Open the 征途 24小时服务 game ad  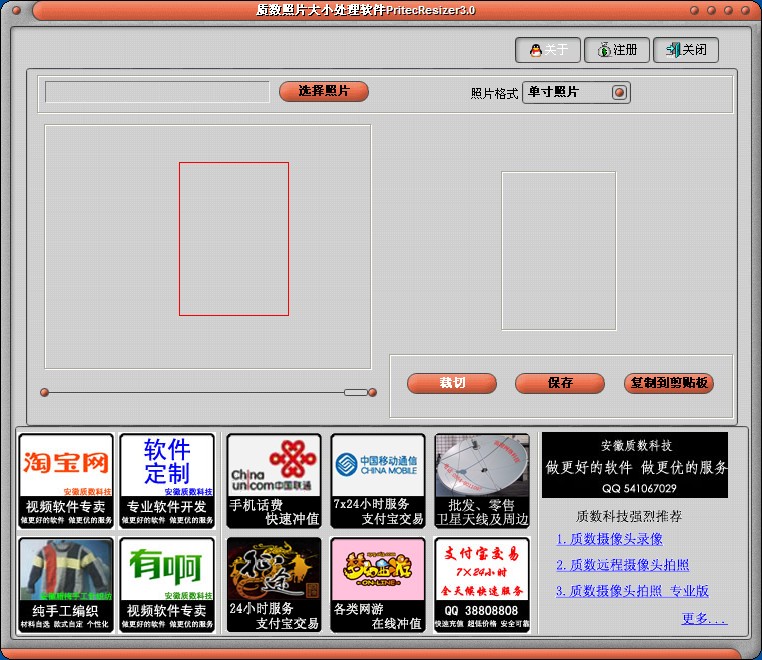pyautogui.click(x=274, y=585)
